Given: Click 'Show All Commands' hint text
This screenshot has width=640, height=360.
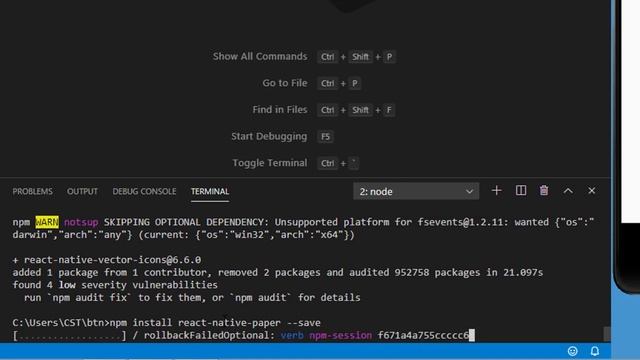Looking at the screenshot, I should click(x=260, y=56).
